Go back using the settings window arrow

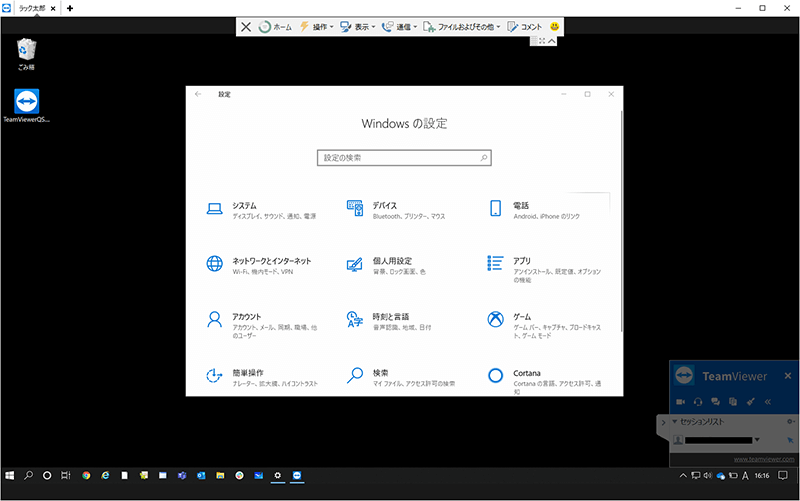click(198, 94)
